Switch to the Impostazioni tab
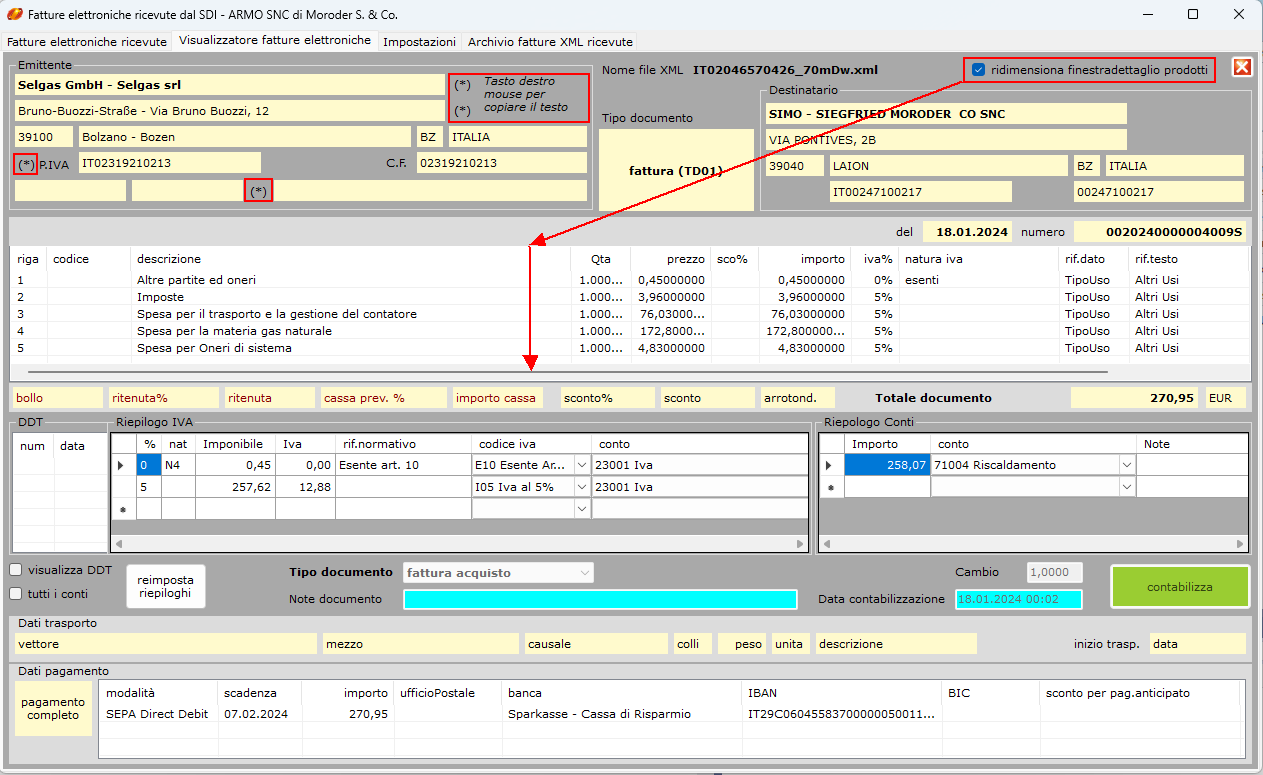This screenshot has height=775, width=1263. coord(419,42)
